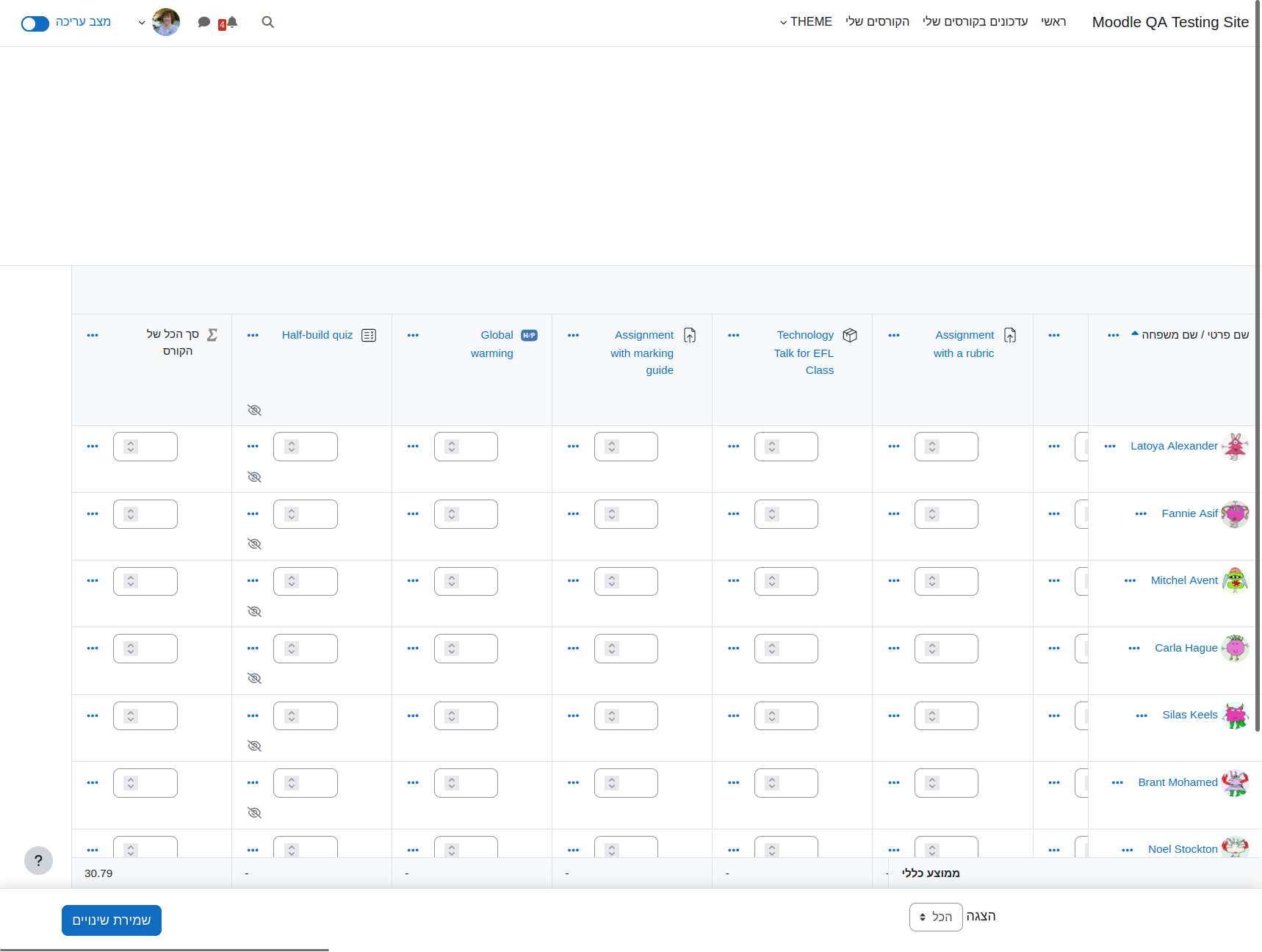Open the הצגה הכל display dropdown
Viewport: 1262px width, 952px height.
click(x=936, y=917)
